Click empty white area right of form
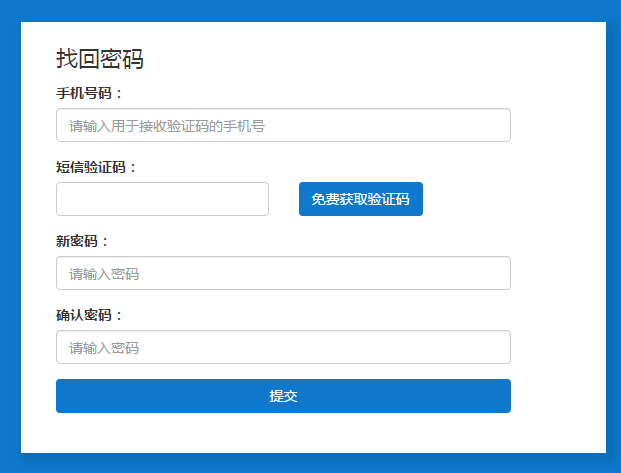Screen dimensions: 621x473 pos(560,250)
